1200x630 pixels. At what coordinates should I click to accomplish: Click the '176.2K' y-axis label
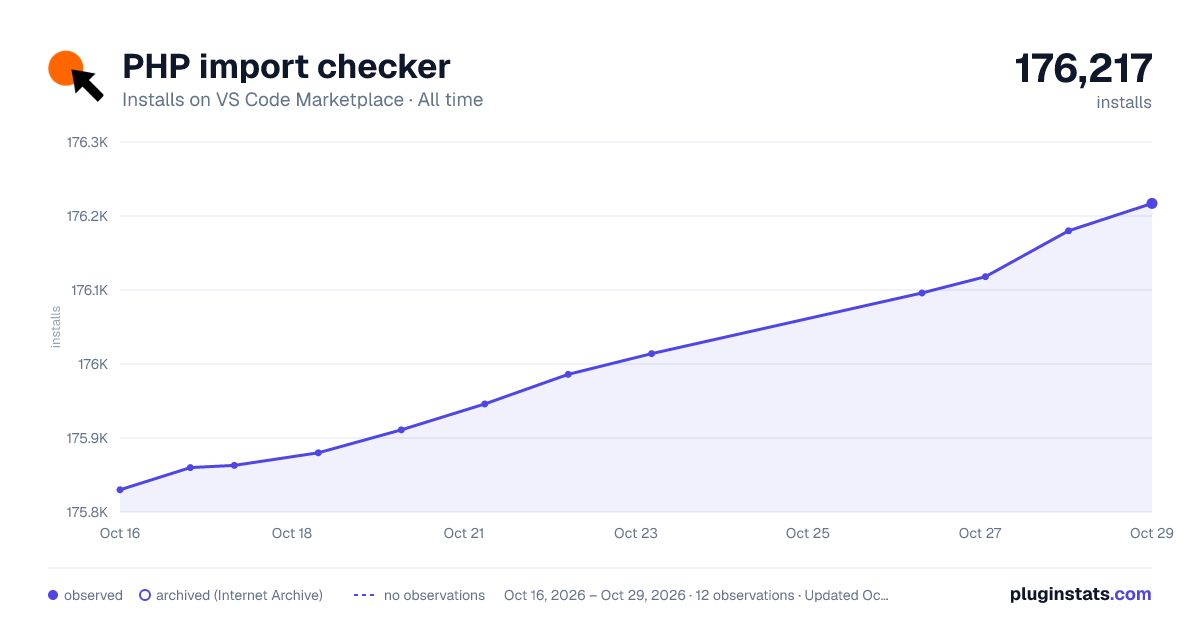[x=87, y=216]
